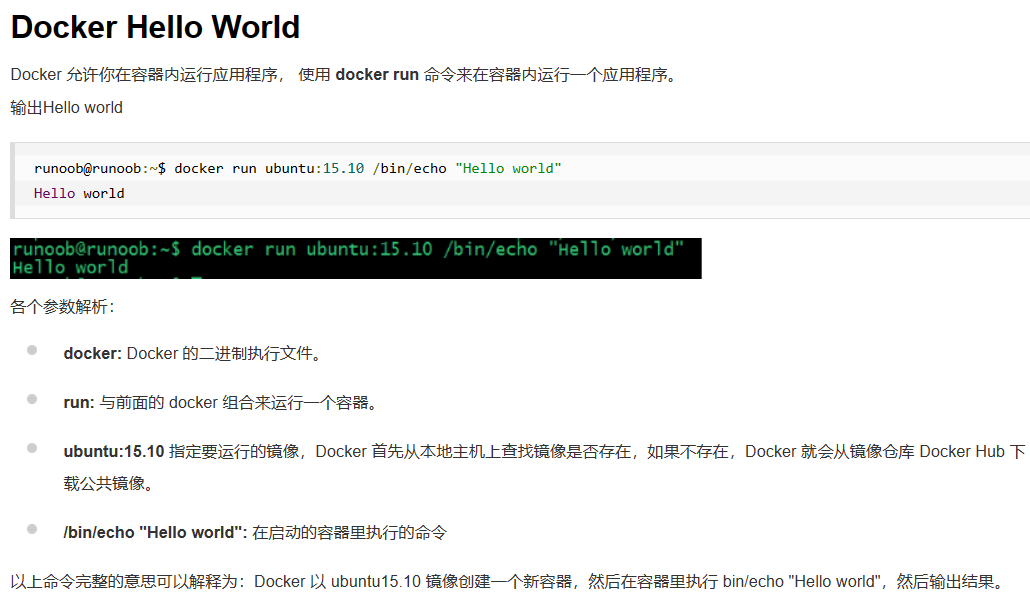Click the "run:" bullet item description

coord(221,403)
